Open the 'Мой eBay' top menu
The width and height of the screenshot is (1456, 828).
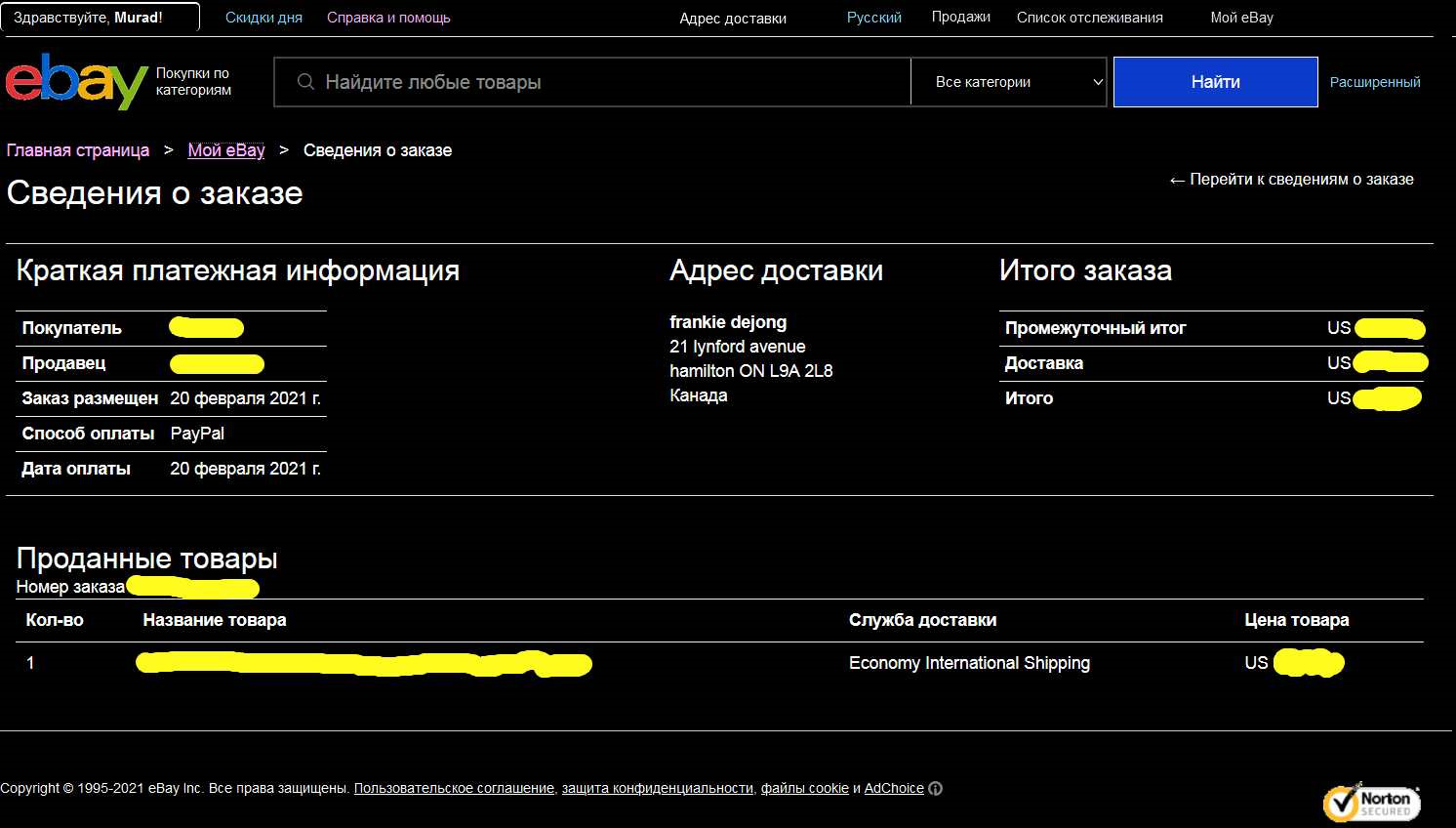pyautogui.click(x=1241, y=18)
